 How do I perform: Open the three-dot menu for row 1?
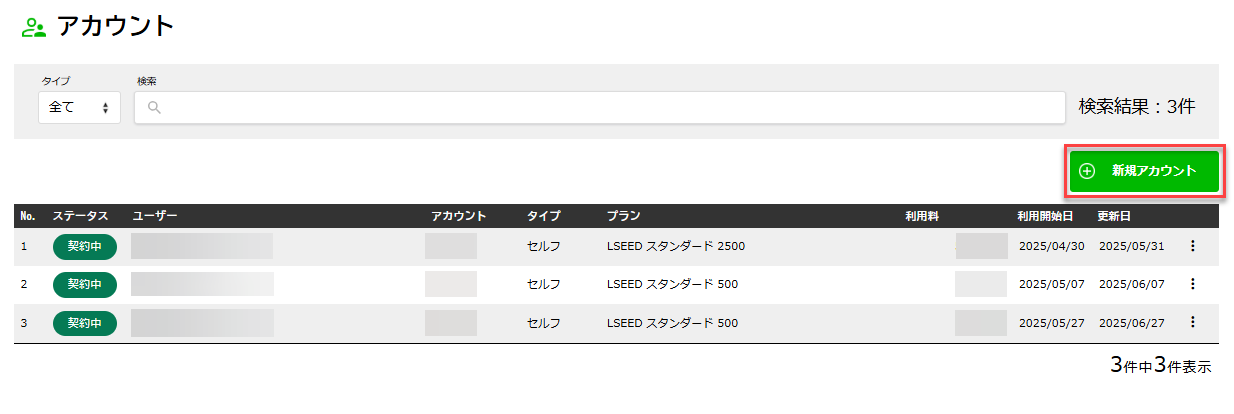click(1192, 246)
